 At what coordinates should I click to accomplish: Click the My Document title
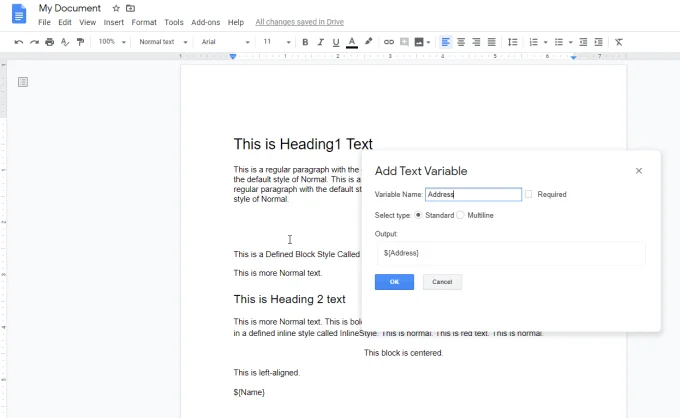[x=70, y=8]
